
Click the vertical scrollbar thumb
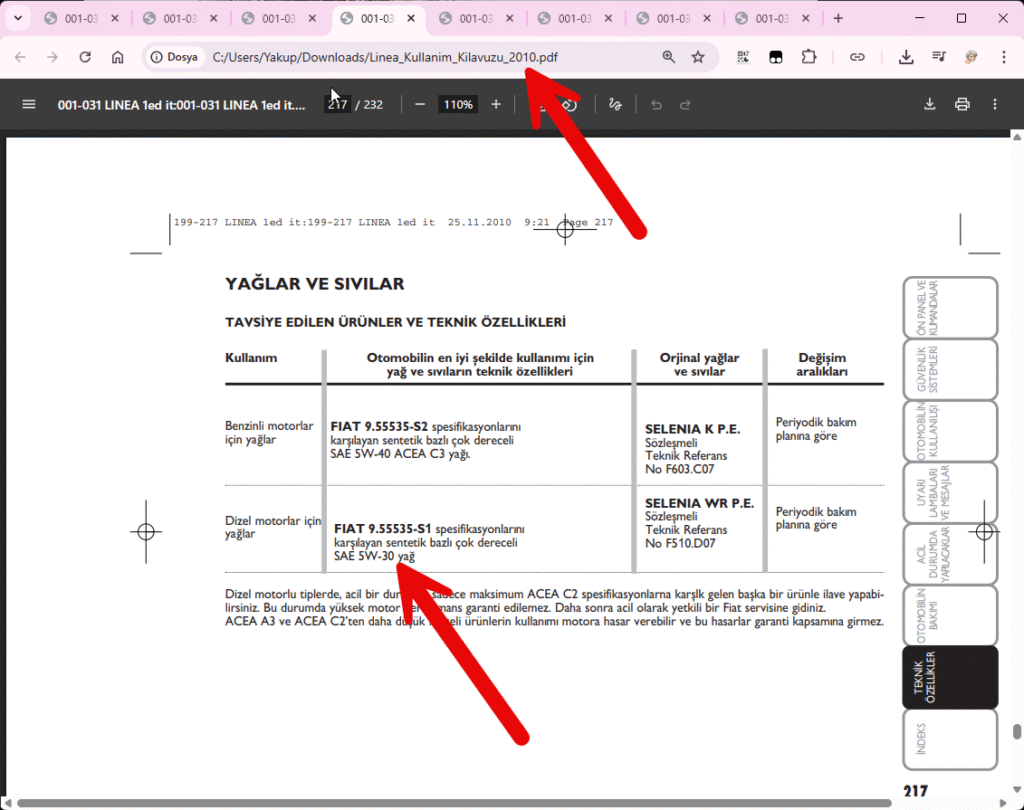pyautogui.click(x=1017, y=731)
